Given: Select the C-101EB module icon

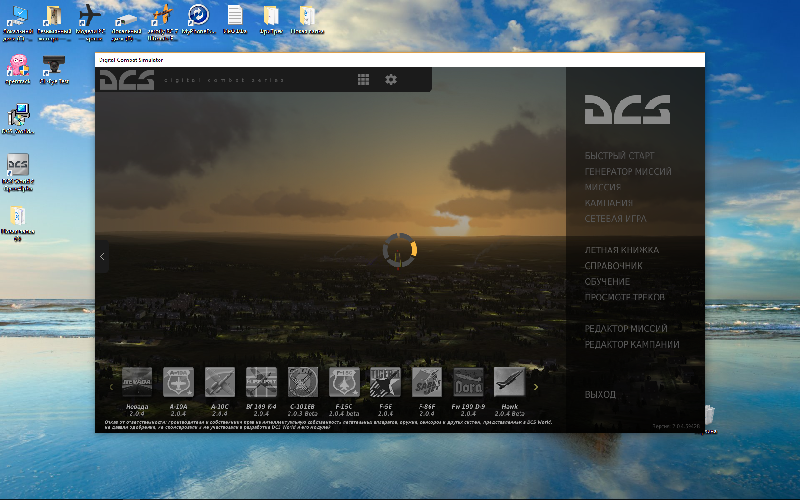Looking at the screenshot, I should pos(303,382).
